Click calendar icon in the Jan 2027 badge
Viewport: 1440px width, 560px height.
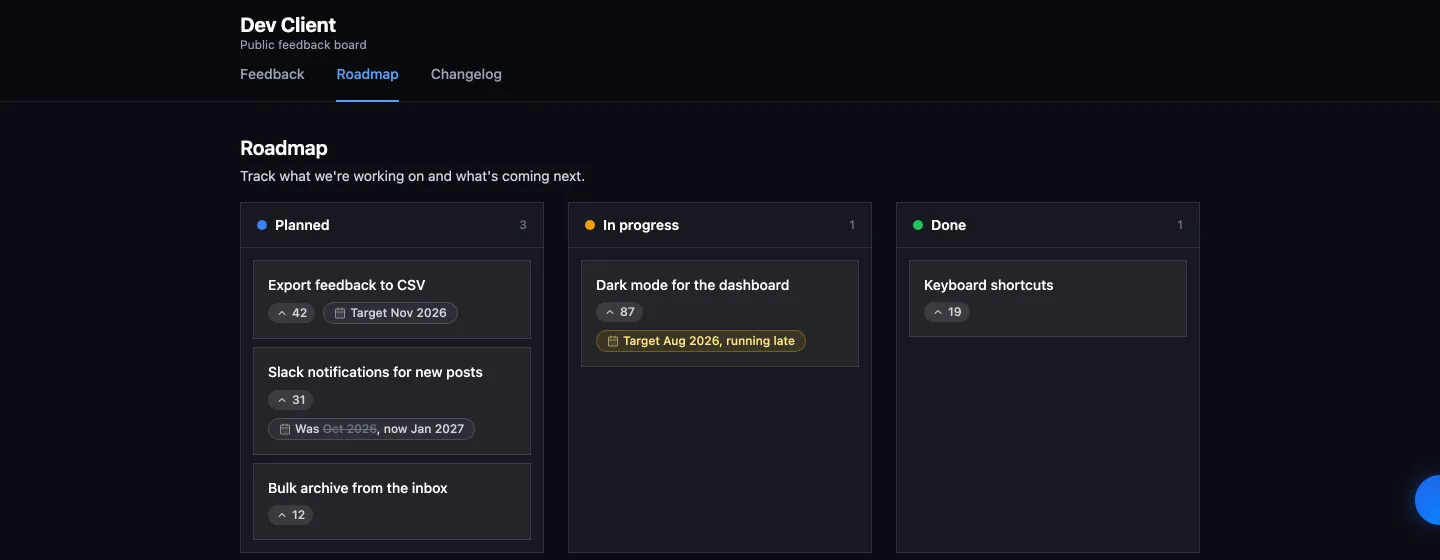click(285, 429)
